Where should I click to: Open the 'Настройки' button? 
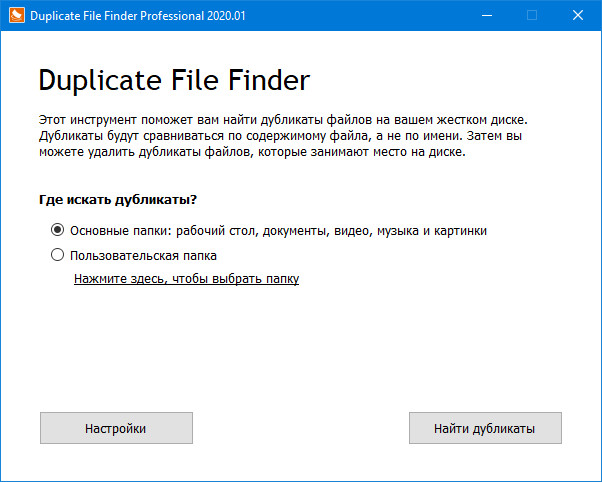(116, 428)
